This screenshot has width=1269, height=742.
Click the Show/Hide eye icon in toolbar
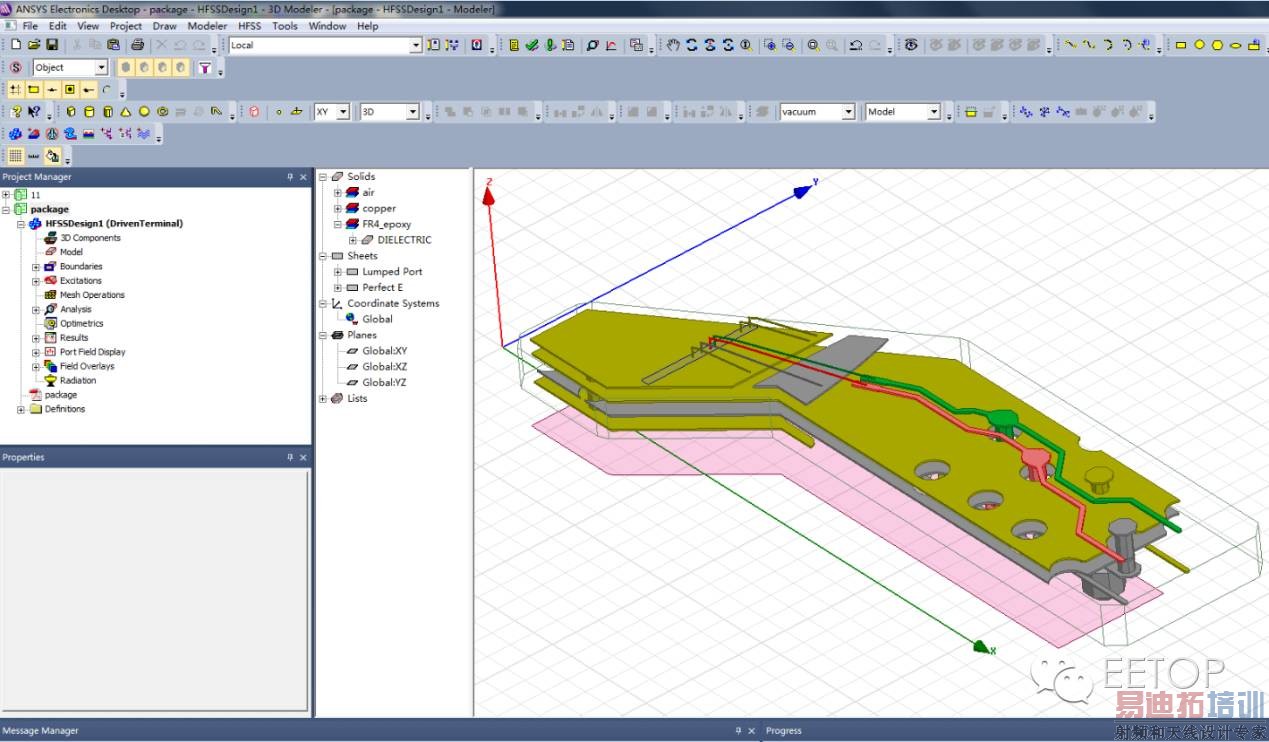coord(910,45)
